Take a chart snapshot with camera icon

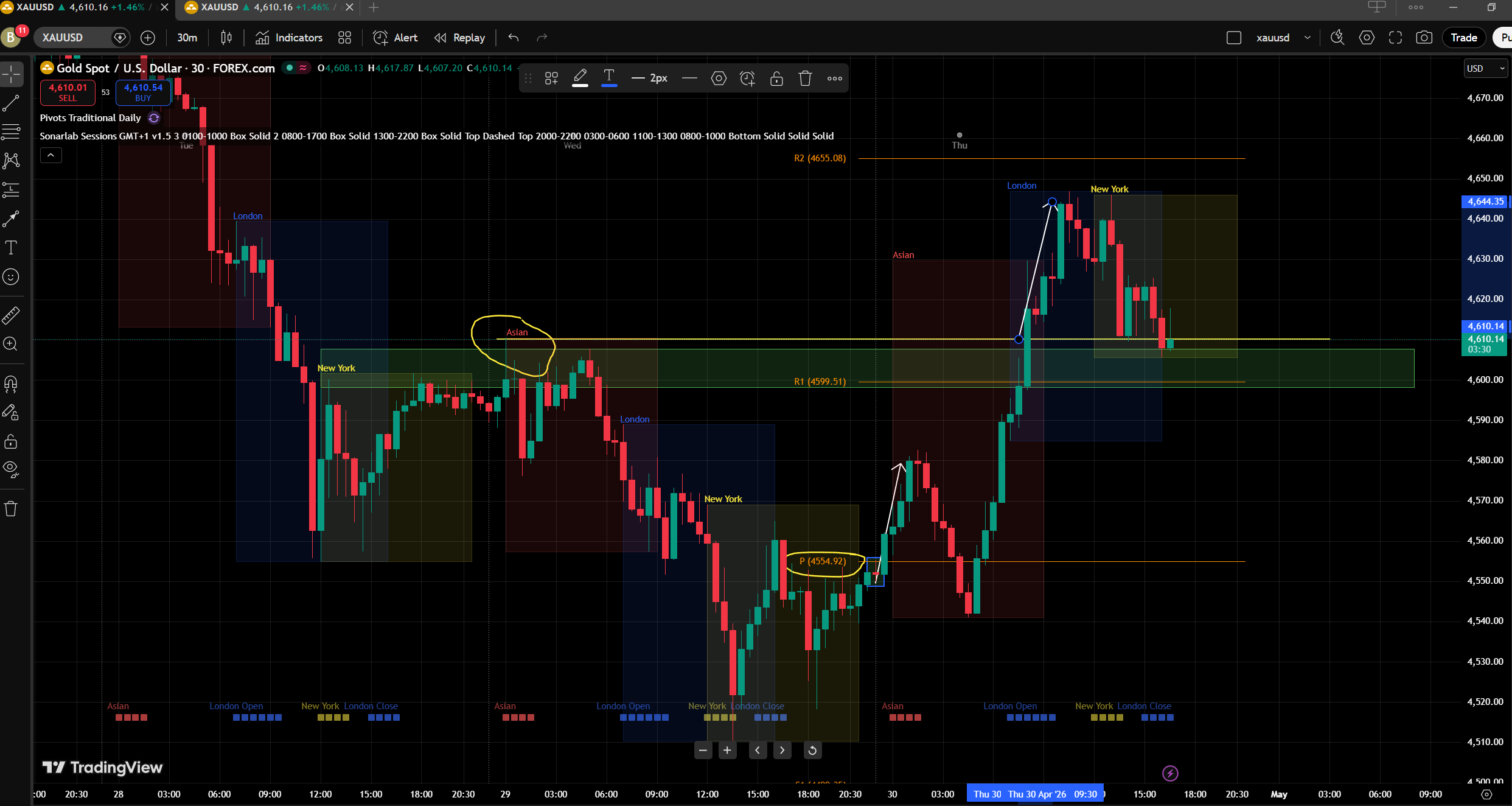coord(1424,38)
